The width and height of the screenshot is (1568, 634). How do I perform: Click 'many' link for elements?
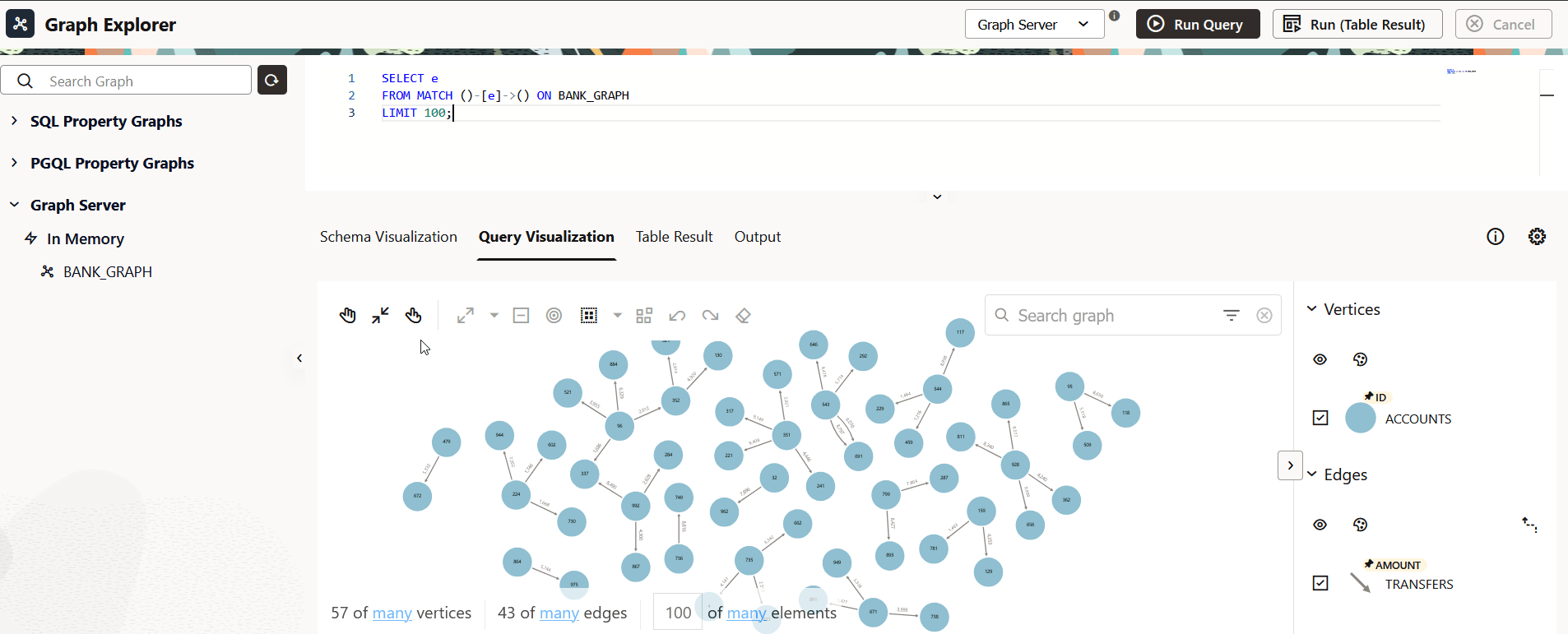(747, 613)
